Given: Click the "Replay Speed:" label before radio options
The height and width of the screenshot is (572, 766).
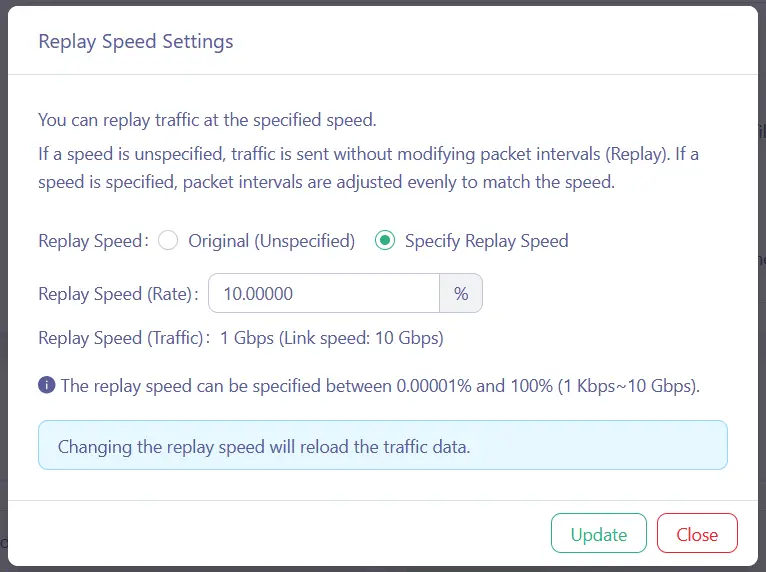Looking at the screenshot, I should [x=92, y=241].
